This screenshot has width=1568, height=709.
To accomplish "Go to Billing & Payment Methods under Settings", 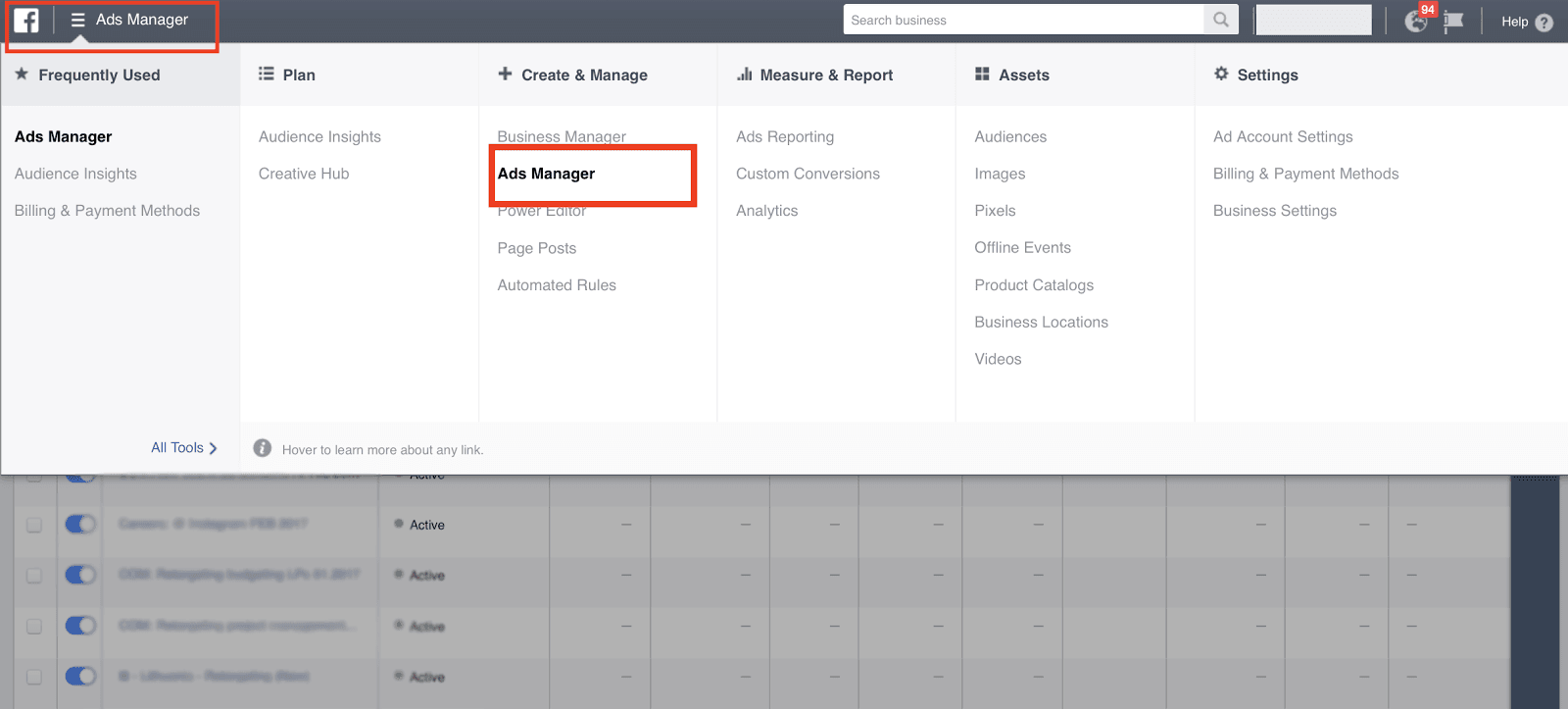I will tap(1305, 174).
